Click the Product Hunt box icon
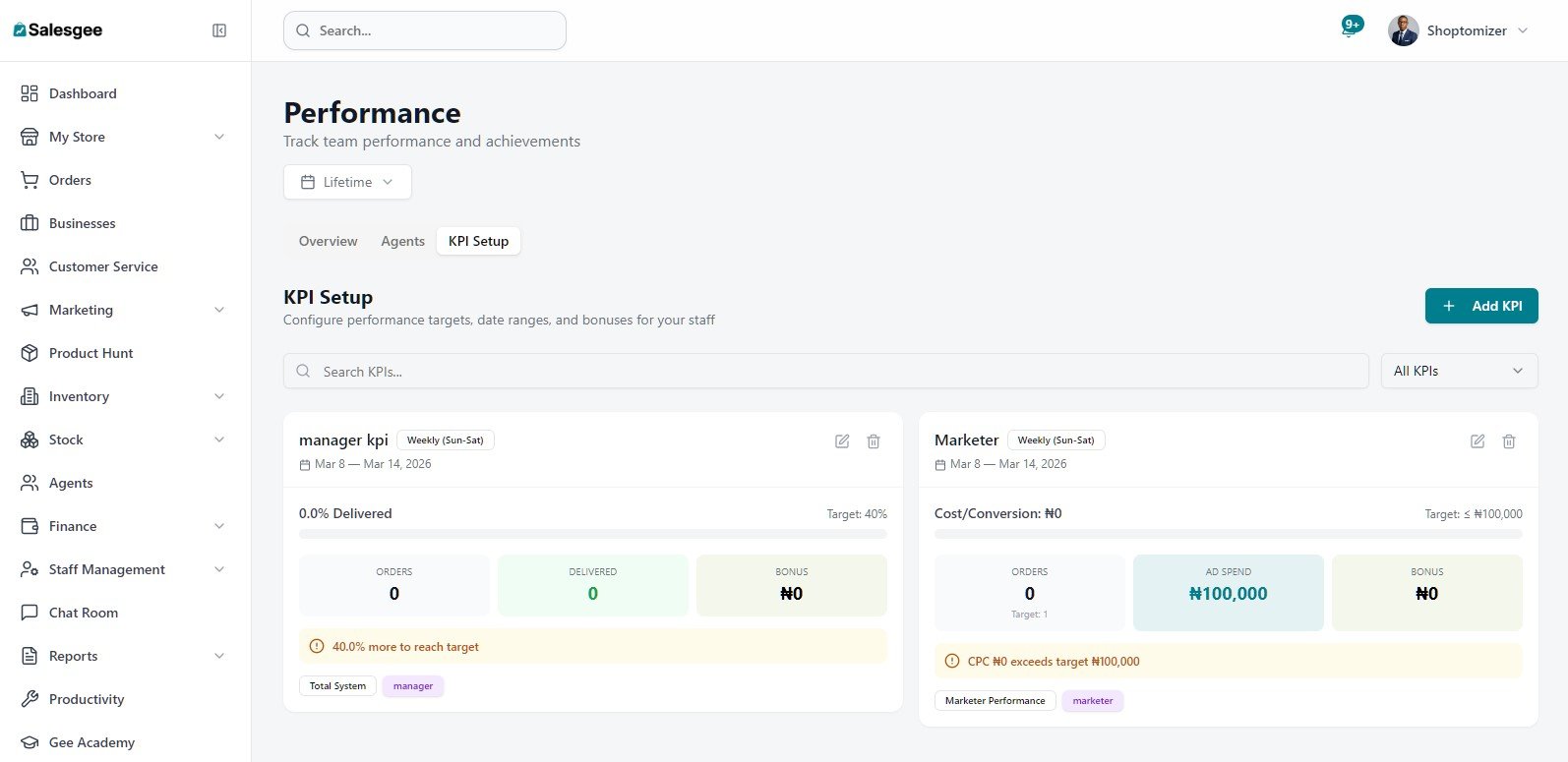The image size is (1568, 762). (x=30, y=353)
